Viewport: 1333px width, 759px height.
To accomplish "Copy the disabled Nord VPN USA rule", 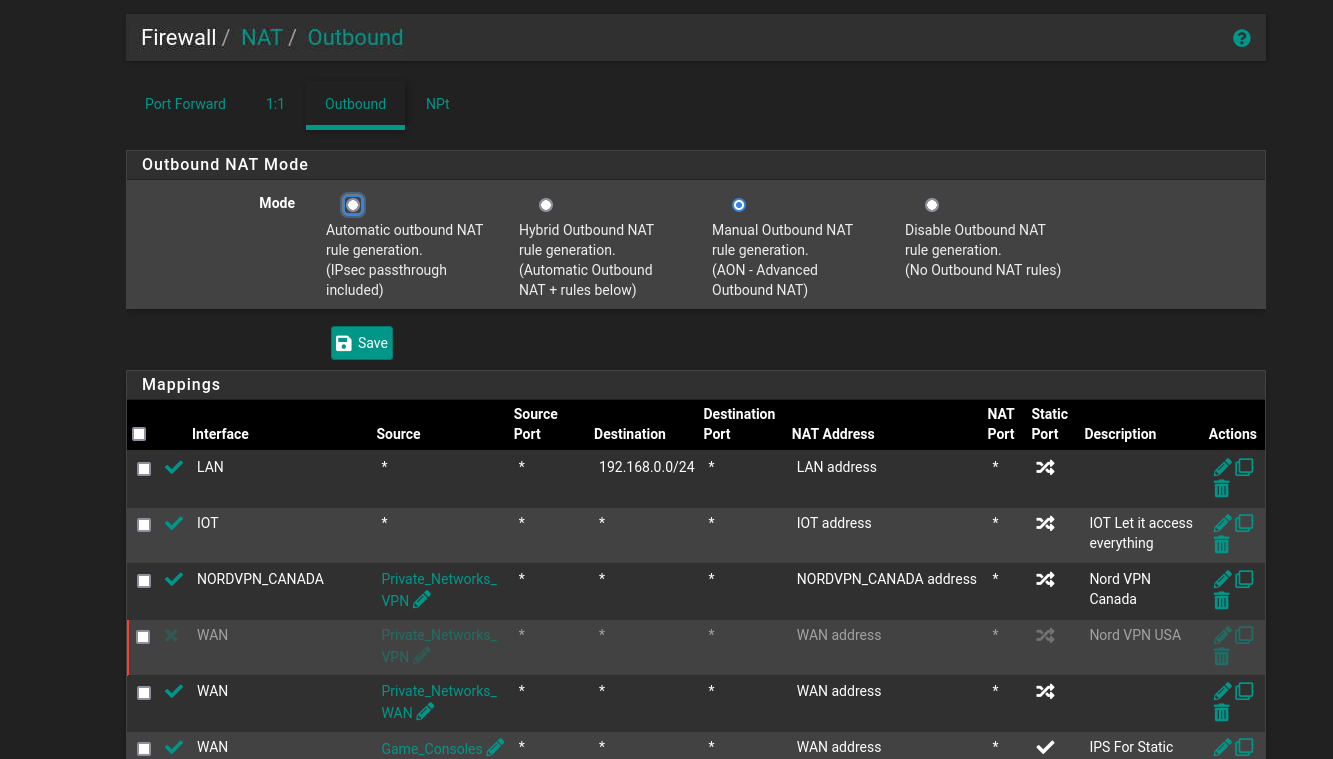I will click(x=1244, y=635).
